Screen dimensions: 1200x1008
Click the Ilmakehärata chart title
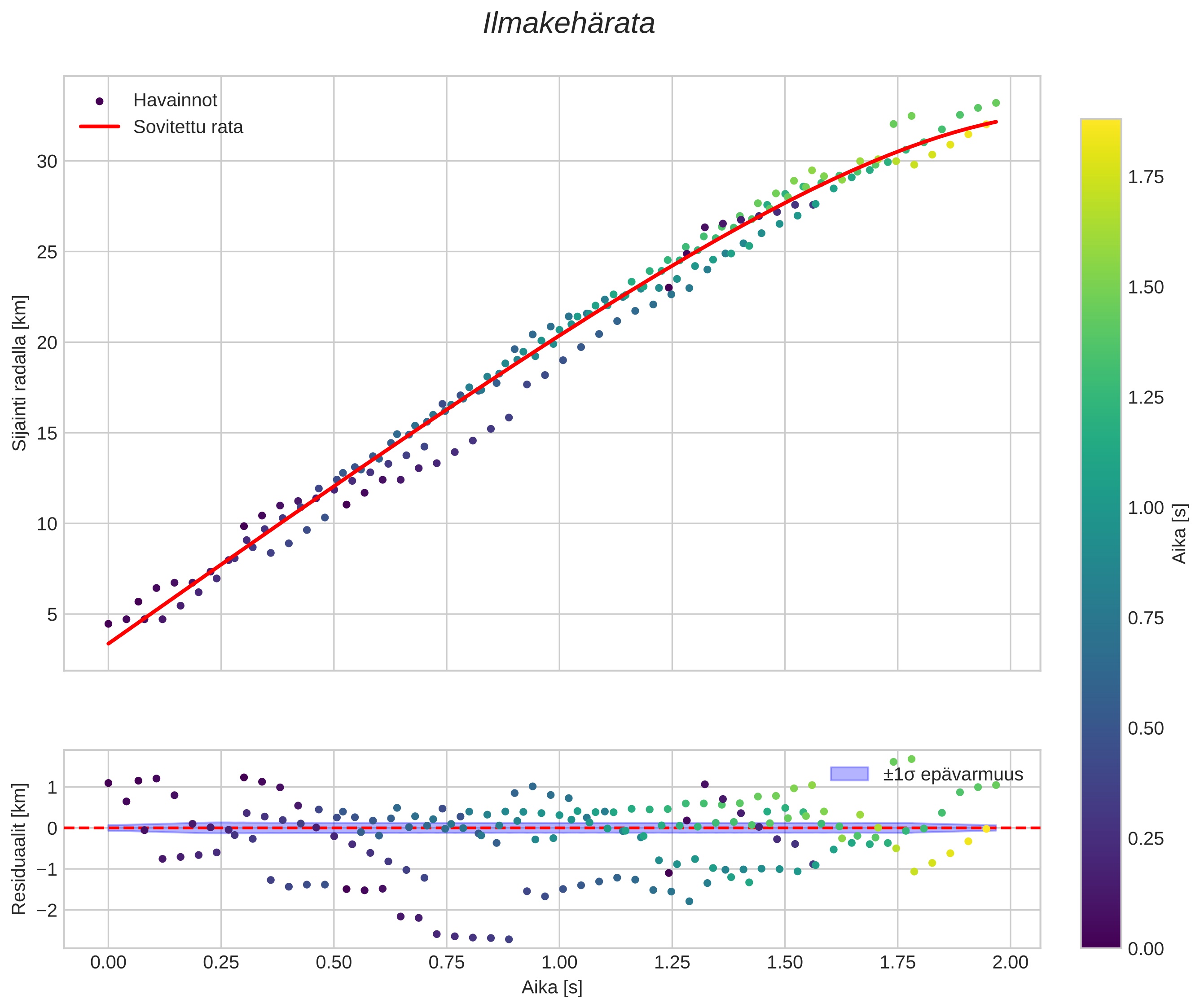pyautogui.click(x=568, y=24)
